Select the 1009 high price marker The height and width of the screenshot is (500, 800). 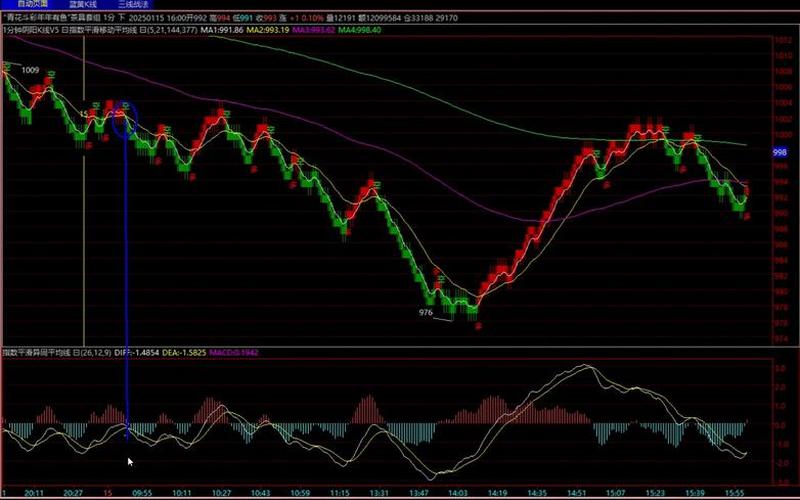30,71
